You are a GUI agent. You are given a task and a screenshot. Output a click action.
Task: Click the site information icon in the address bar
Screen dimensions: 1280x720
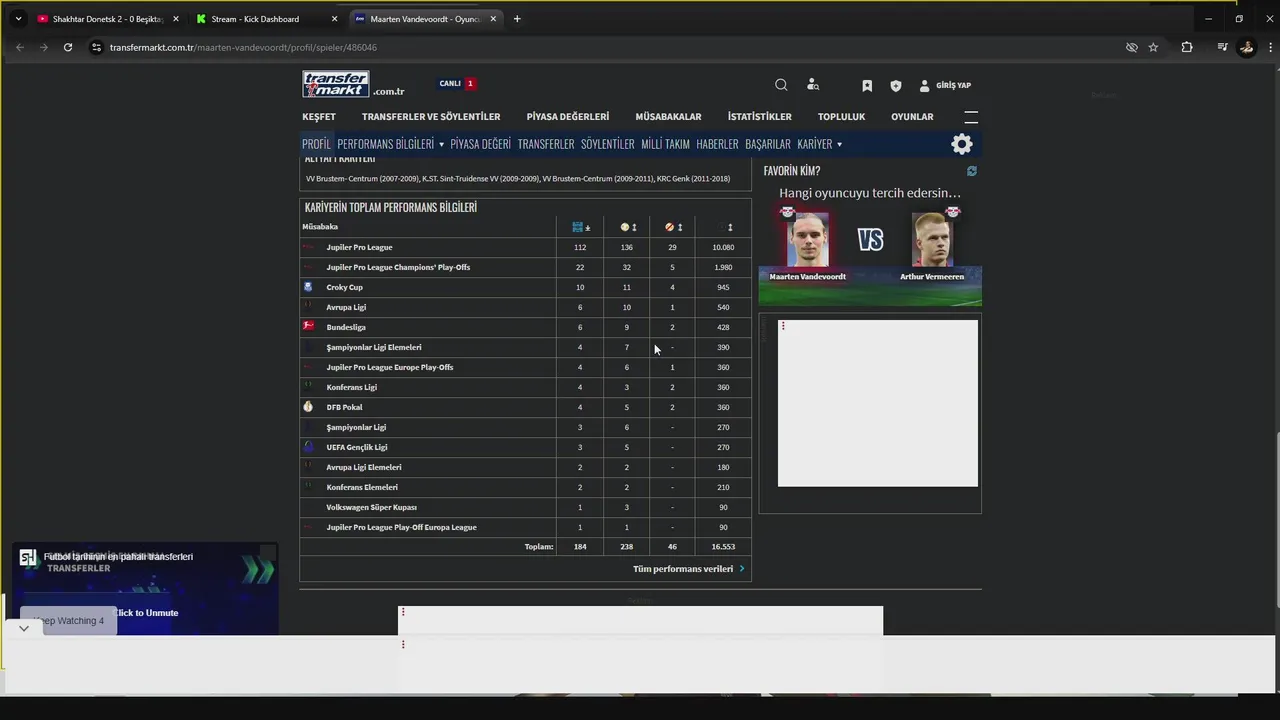click(96, 47)
